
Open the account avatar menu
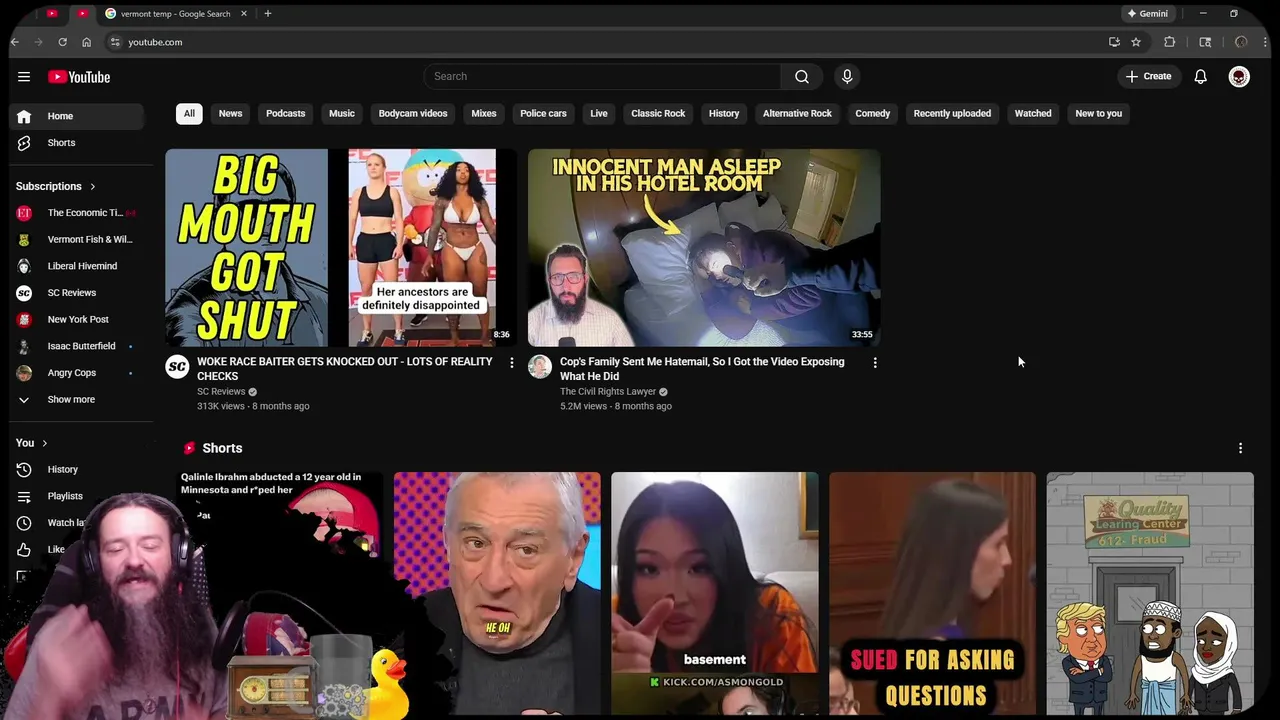(1239, 77)
